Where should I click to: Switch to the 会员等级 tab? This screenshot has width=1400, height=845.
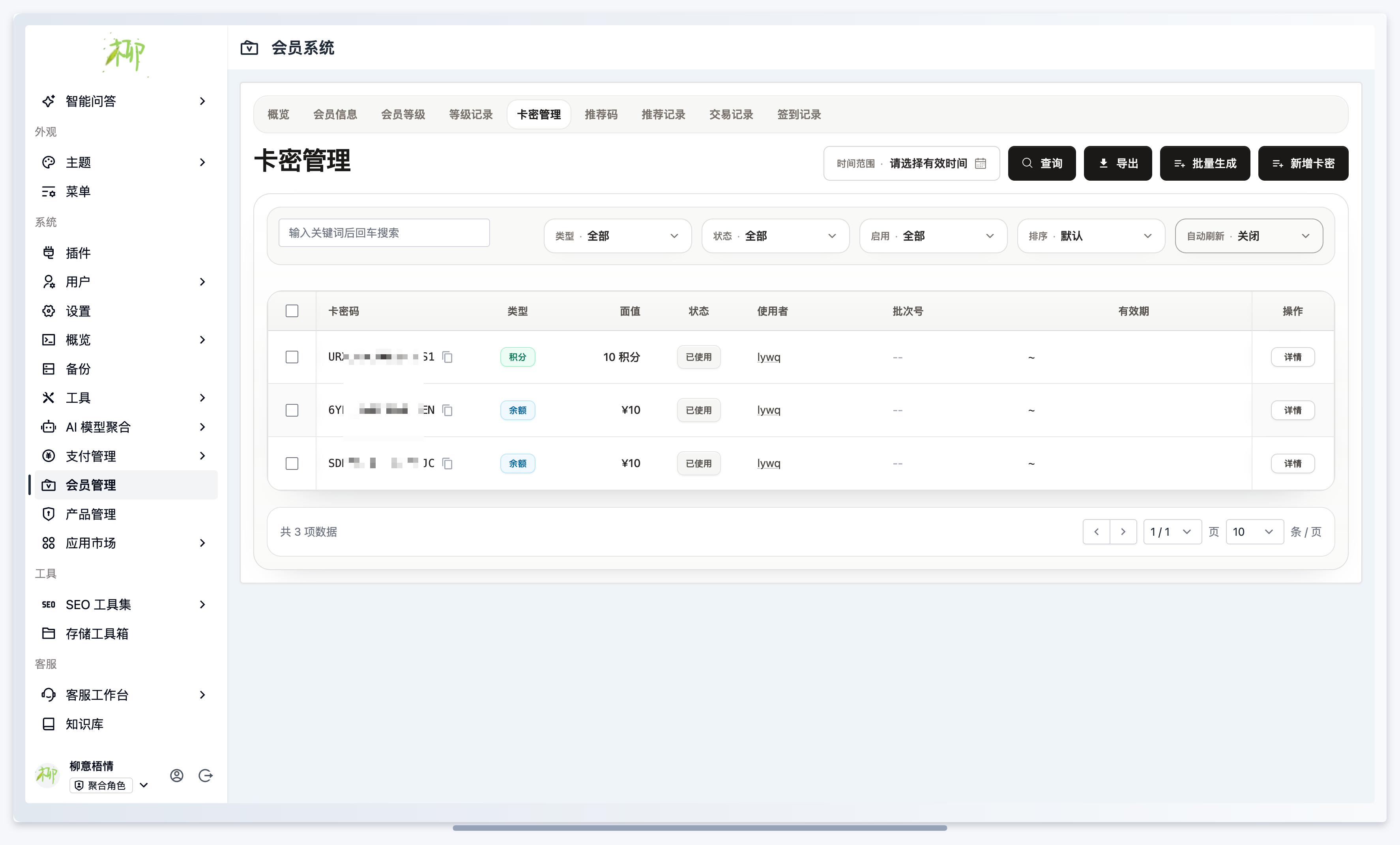pyautogui.click(x=403, y=114)
